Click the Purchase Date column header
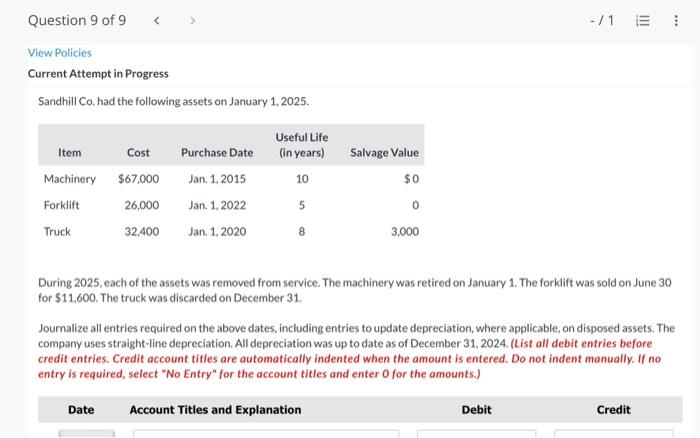Viewport: 700px width, 438px height. click(x=217, y=153)
